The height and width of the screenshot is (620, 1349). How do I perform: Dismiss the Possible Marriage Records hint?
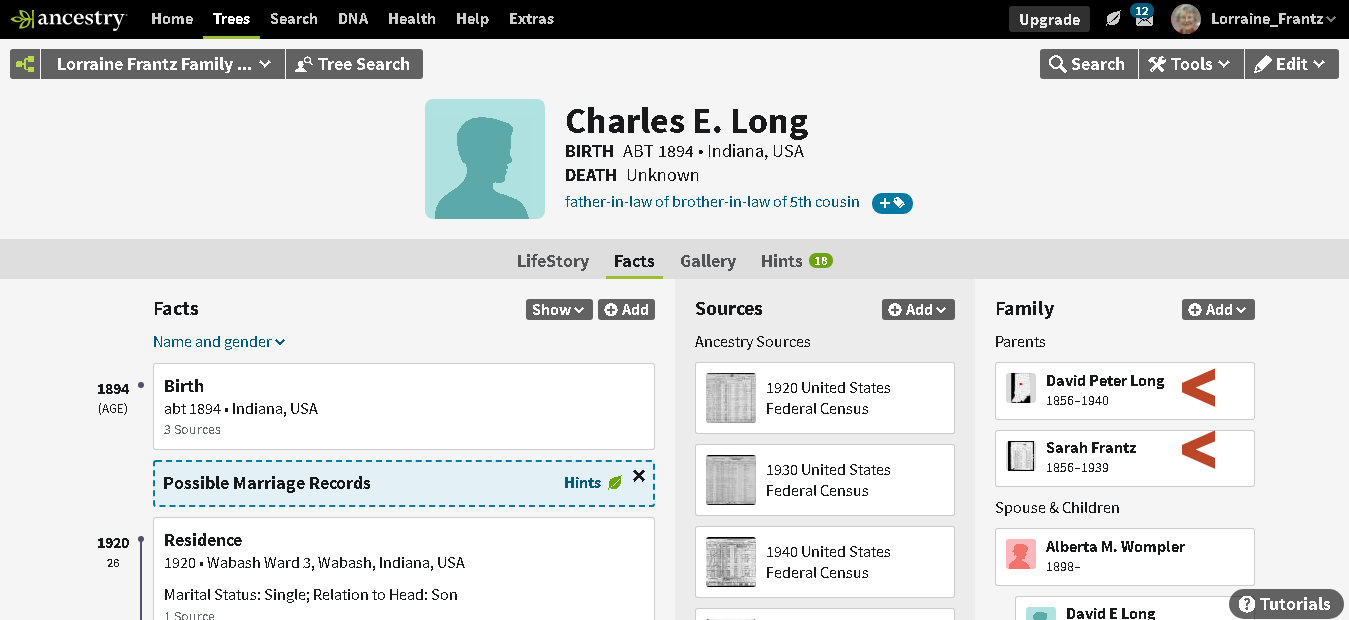click(x=639, y=476)
